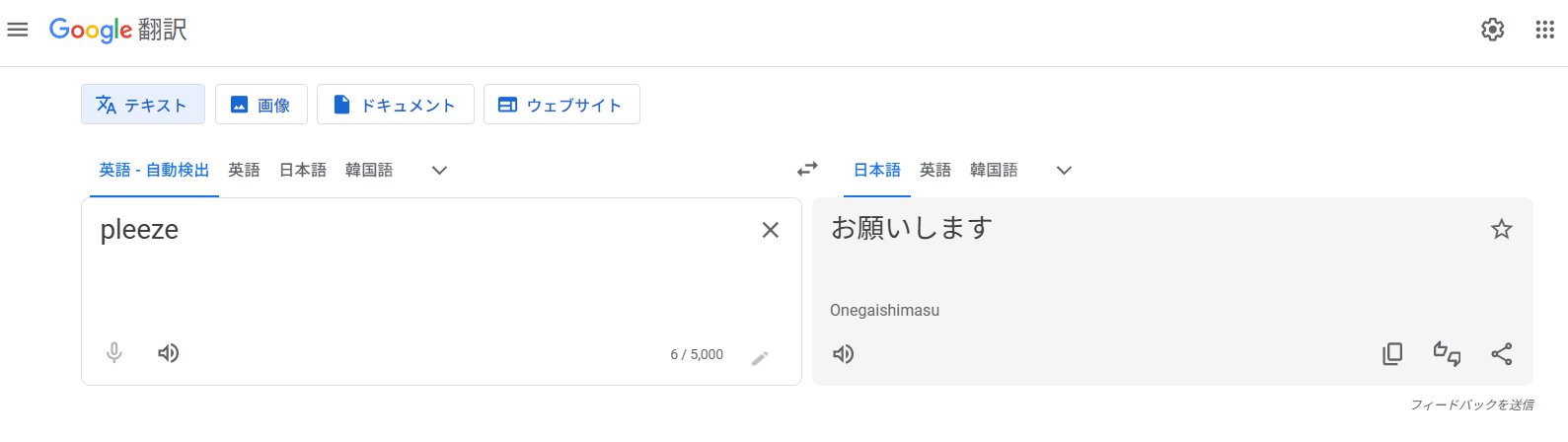
Task: Clear the source text 'pleeze'
Action: tap(771, 230)
